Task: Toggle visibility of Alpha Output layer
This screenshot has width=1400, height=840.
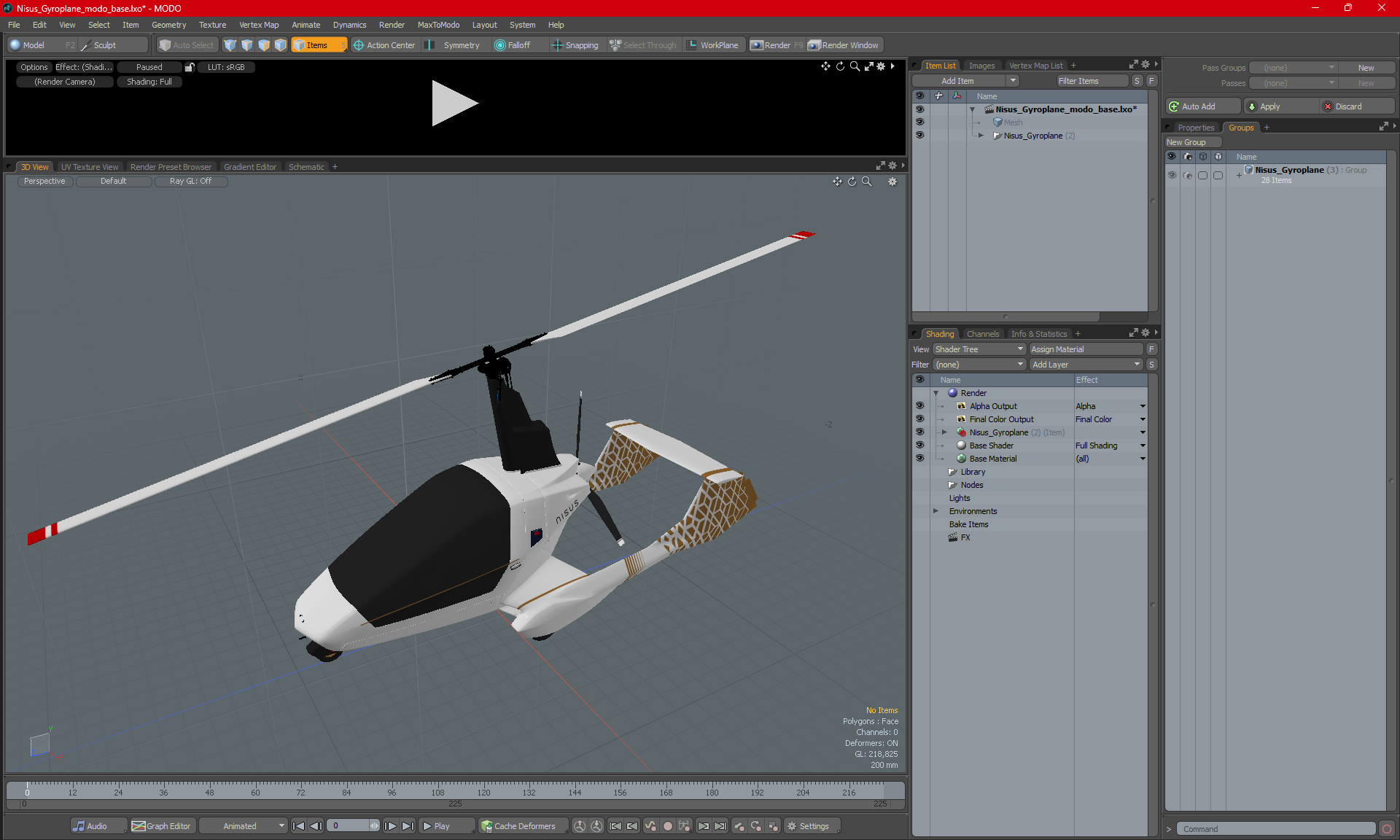Action: click(x=919, y=406)
